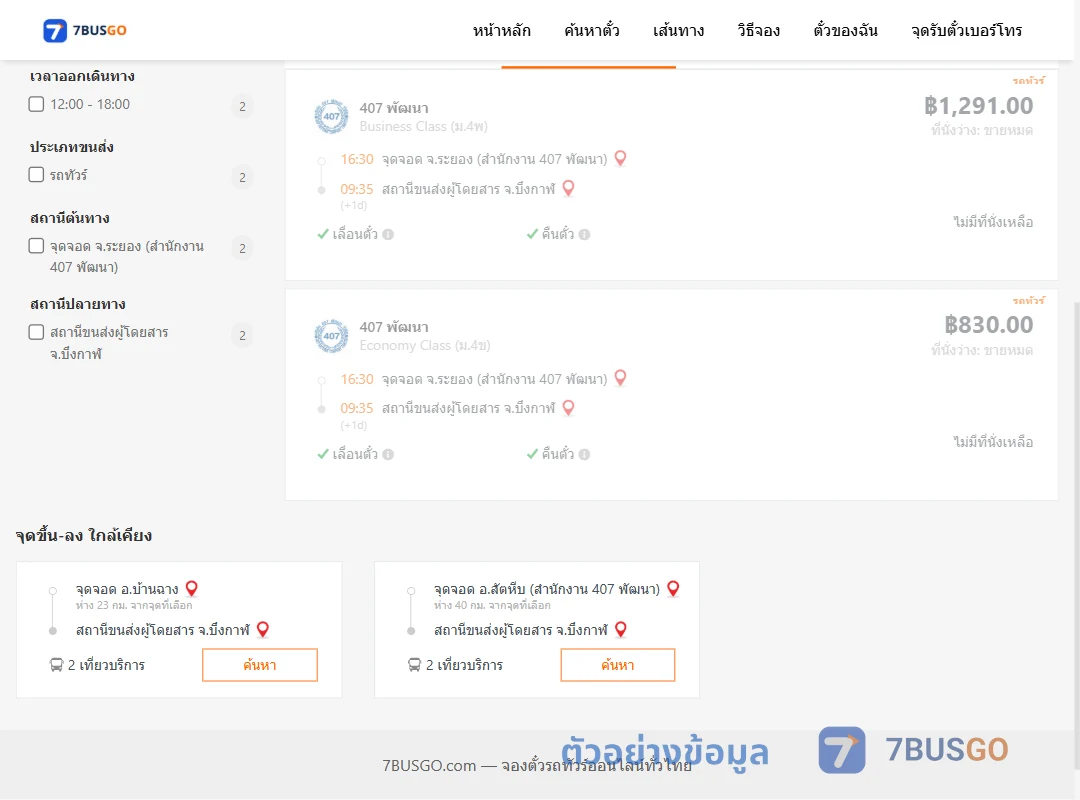Click the จุดขึ้น-ลง ใกล้เคียง heading

tap(84, 535)
